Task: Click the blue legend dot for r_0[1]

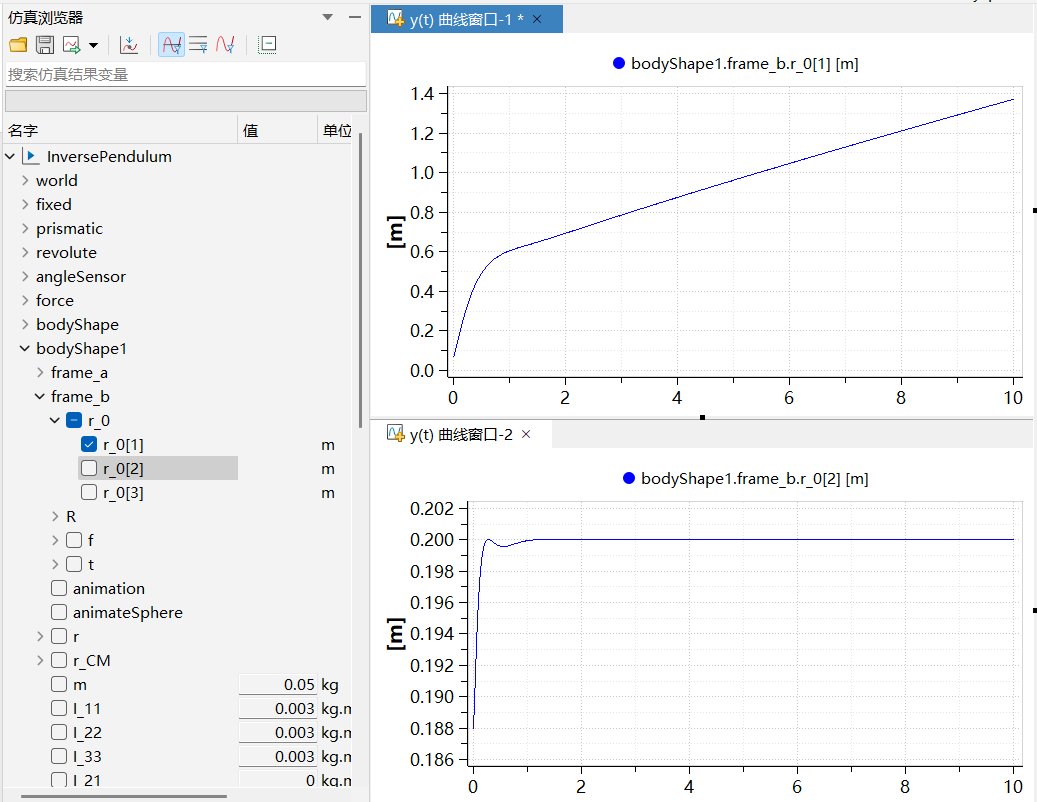Action: coord(618,64)
